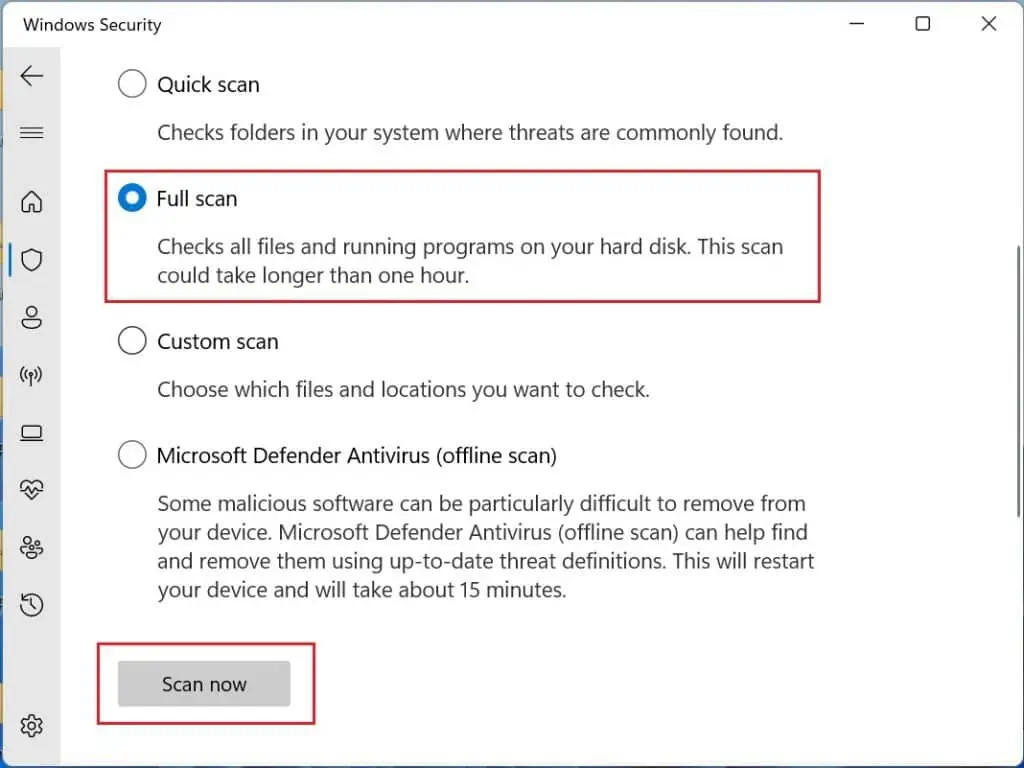Minimize the Windows Security window
Image resolution: width=1024 pixels, height=768 pixels.
(x=856, y=23)
